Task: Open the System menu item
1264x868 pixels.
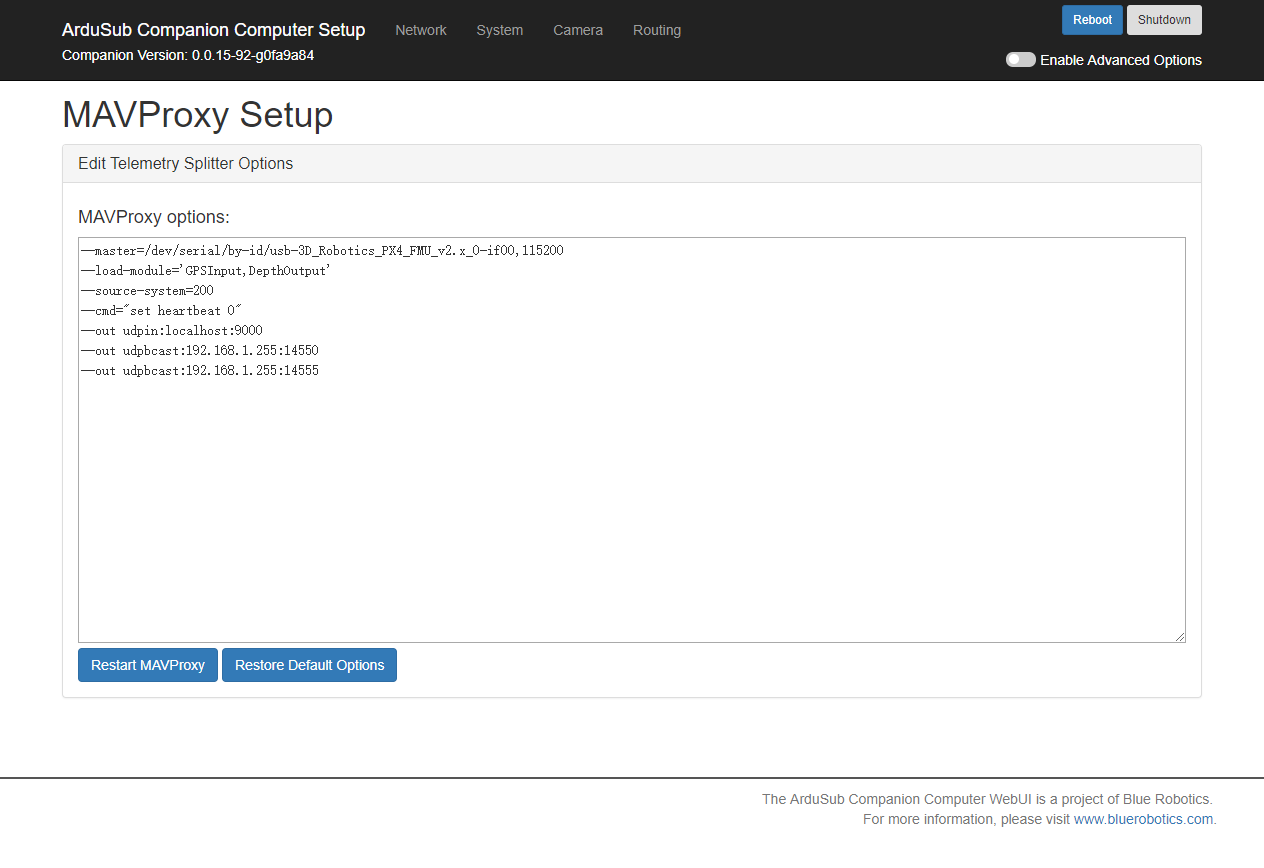Action: pyautogui.click(x=500, y=30)
